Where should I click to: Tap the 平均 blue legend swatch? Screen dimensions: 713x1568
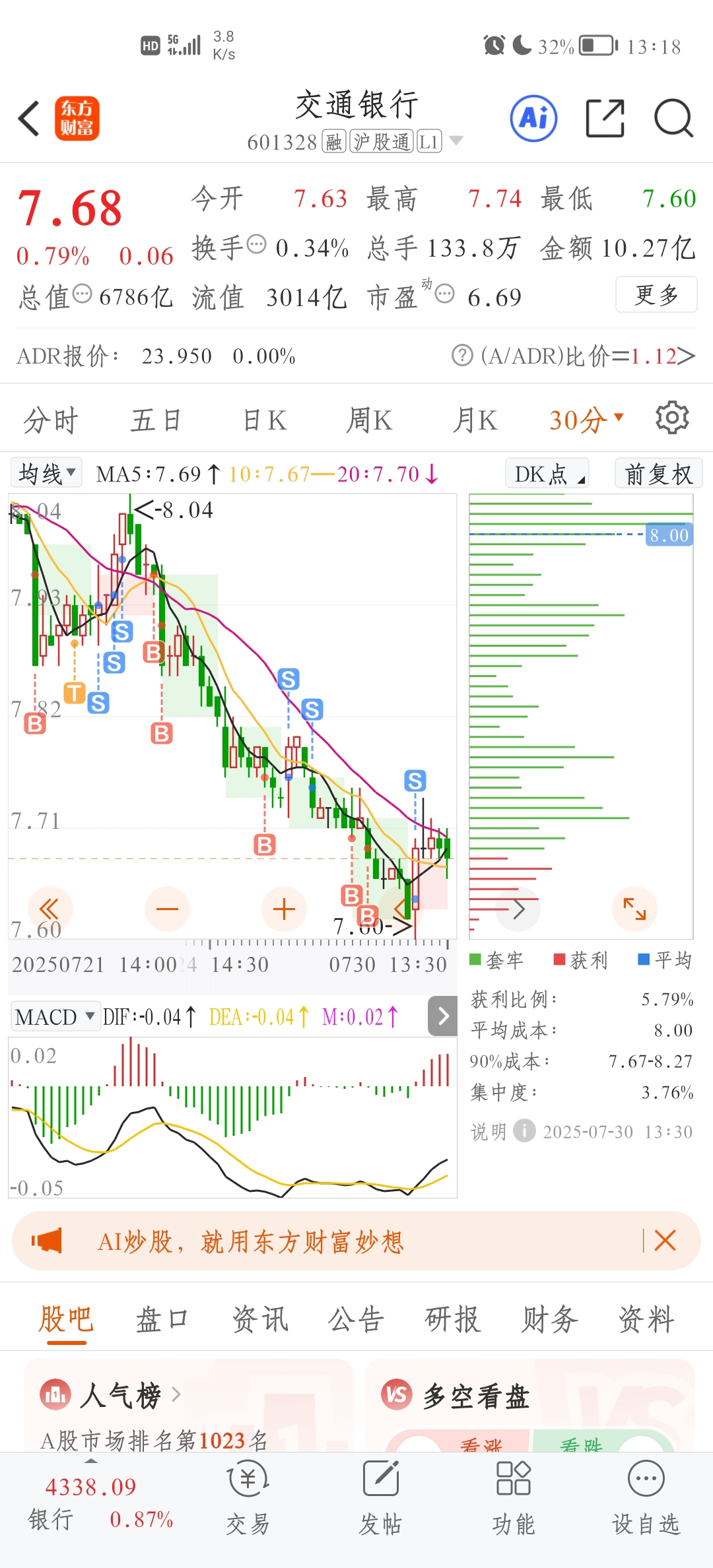(644, 959)
